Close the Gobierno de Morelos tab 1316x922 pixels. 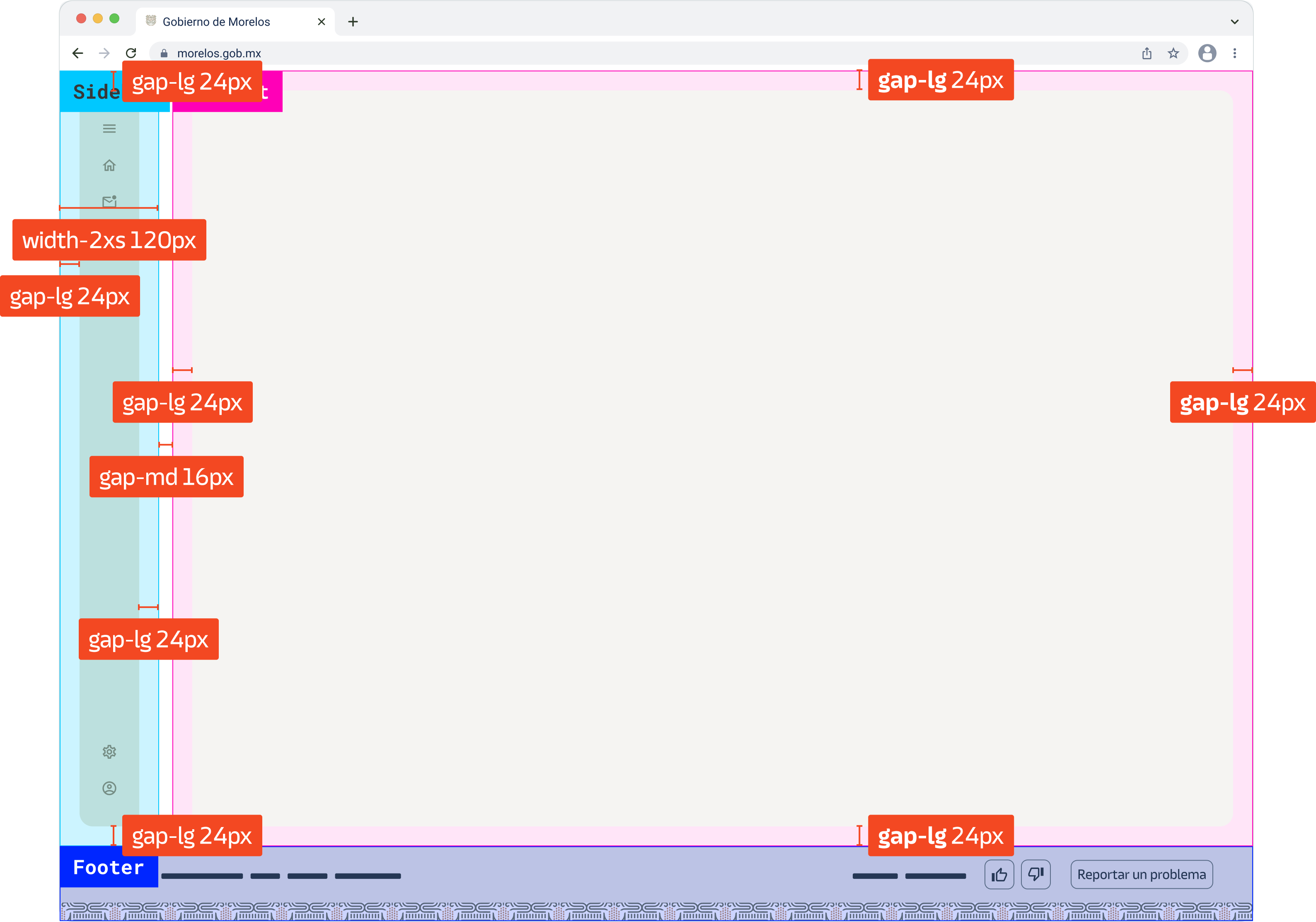click(322, 22)
